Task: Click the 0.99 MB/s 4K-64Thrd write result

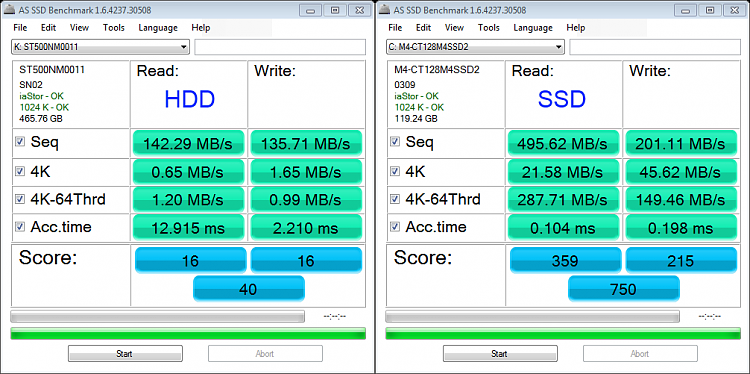Action: tap(306, 199)
